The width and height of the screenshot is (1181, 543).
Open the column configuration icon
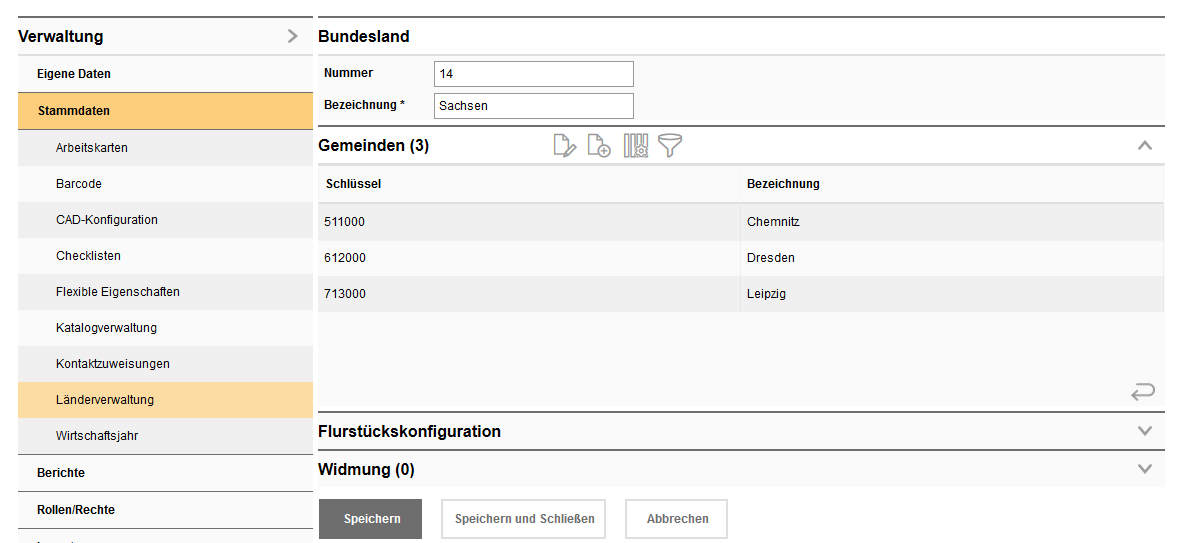pyautogui.click(x=636, y=146)
